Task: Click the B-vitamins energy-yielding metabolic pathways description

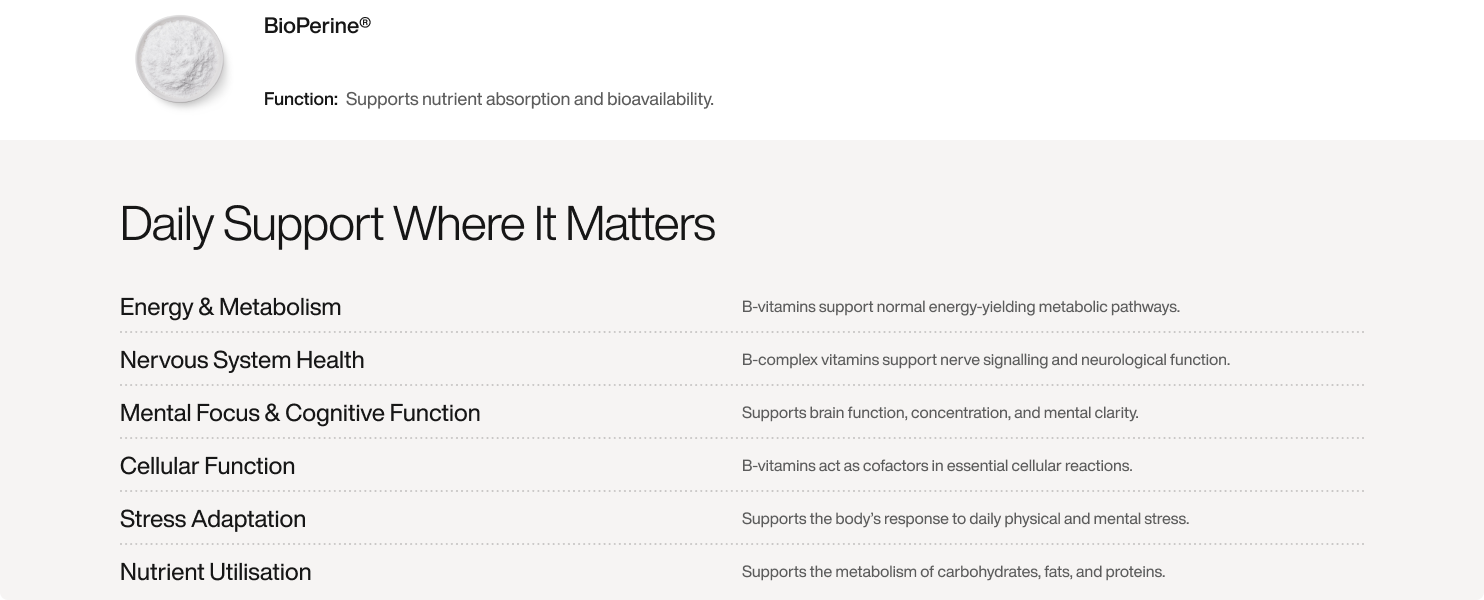Action: tap(960, 307)
